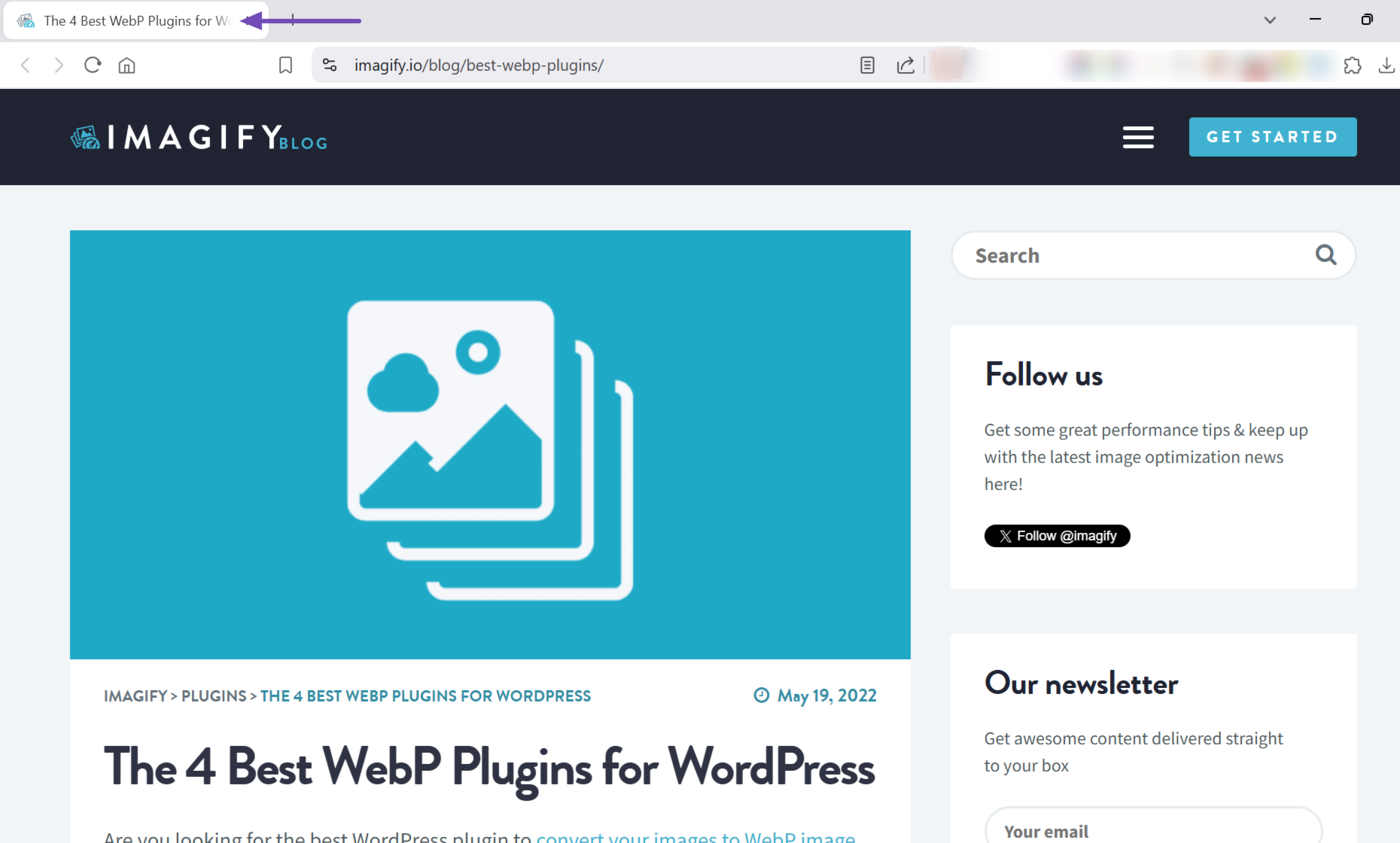
Task: Click the share icon in address bar
Action: pyautogui.click(x=905, y=66)
